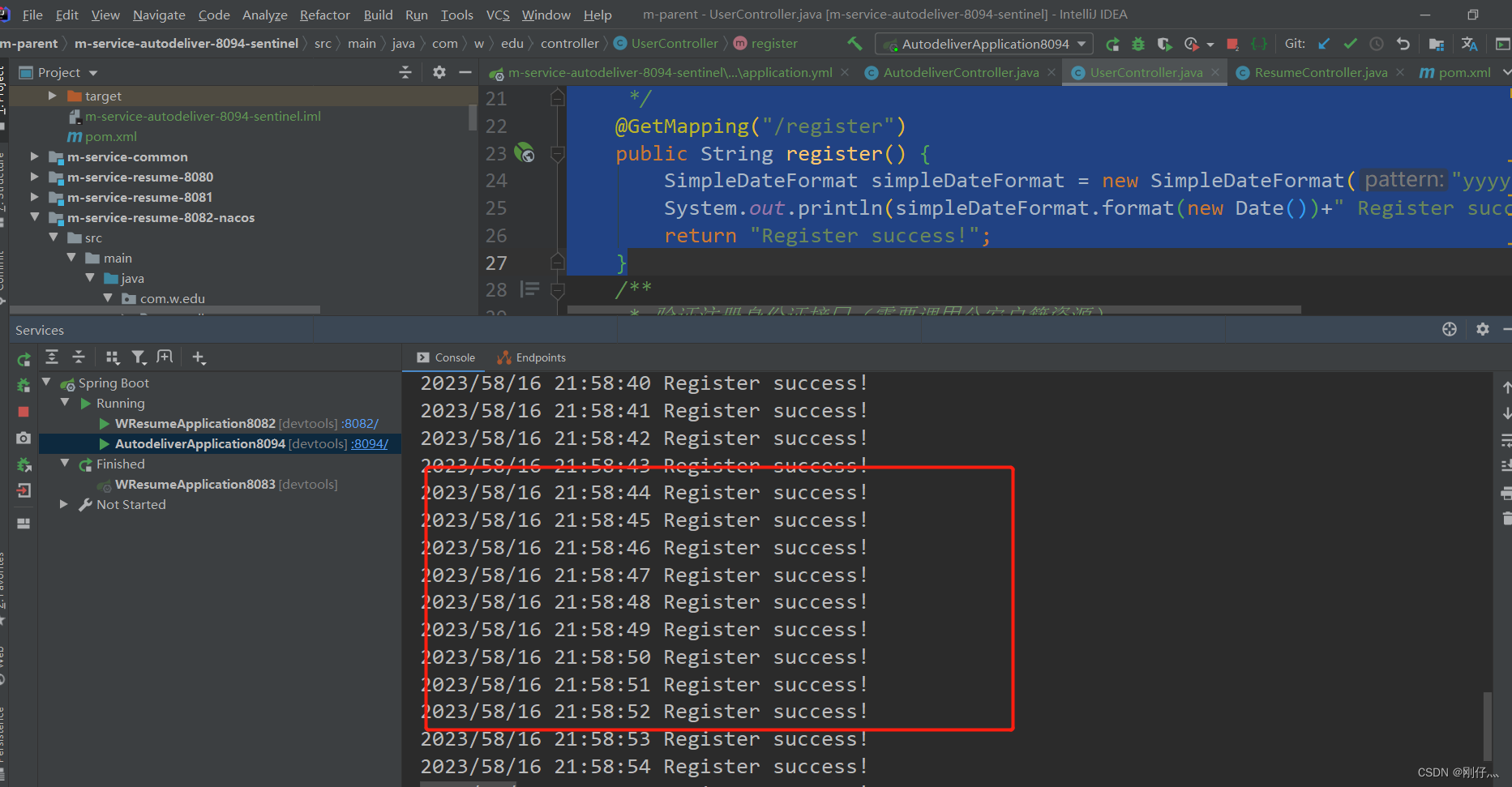Stop the selected service with the red square in the Services sidebar
Viewport: 1512px width, 787px height.
pos(24,412)
